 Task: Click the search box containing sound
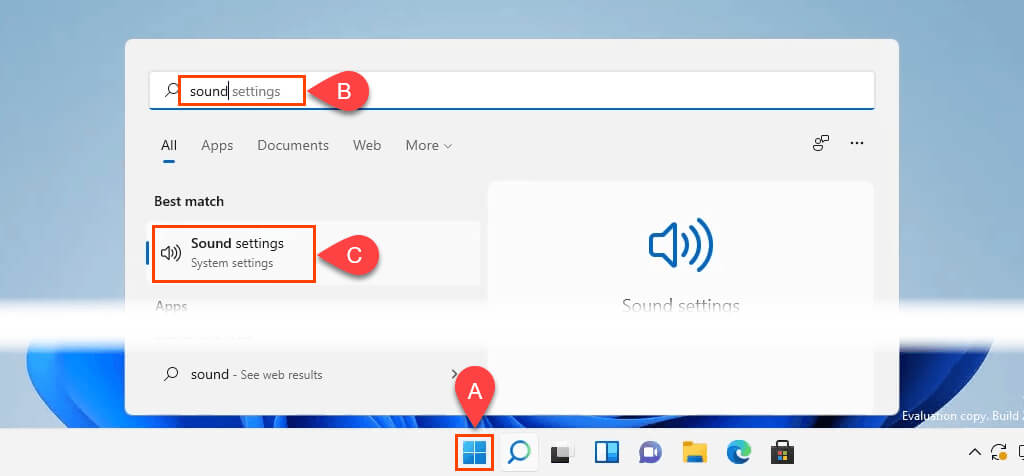(x=512, y=91)
